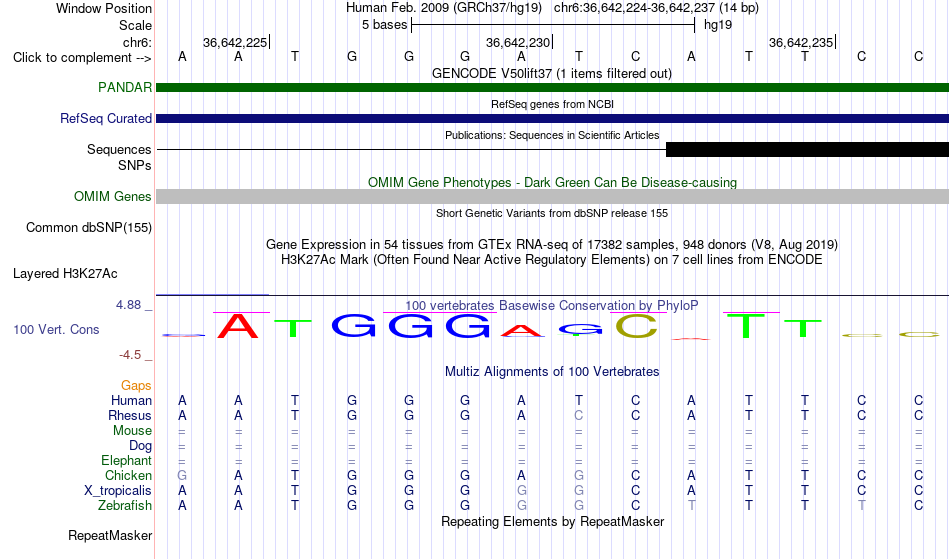Click the 36,642,235 position marker
Screen dimensions: 950x559
(x=802, y=42)
